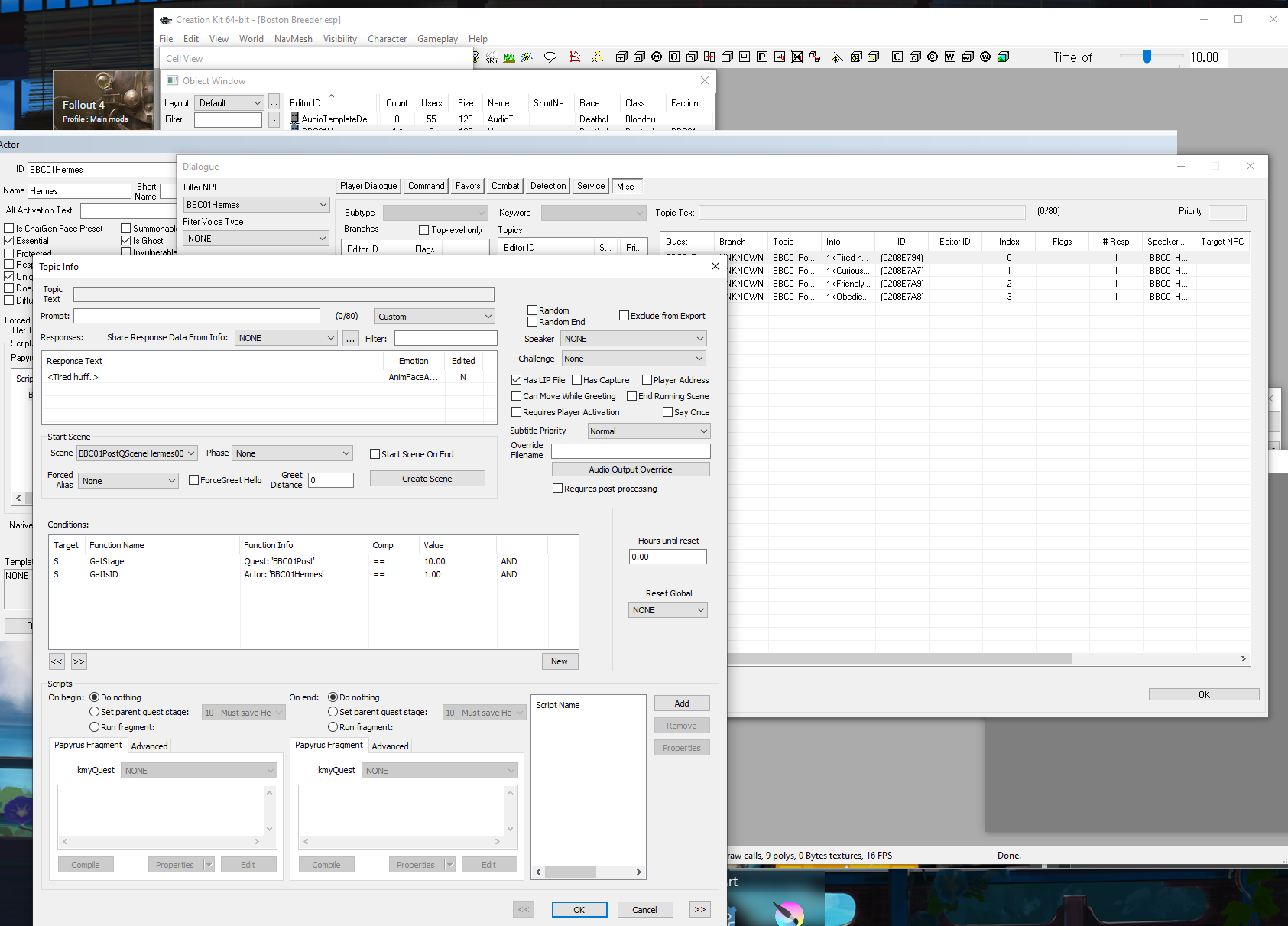Expand the Speaker dropdown
Screen dimensions: 1288x926
(634, 339)
